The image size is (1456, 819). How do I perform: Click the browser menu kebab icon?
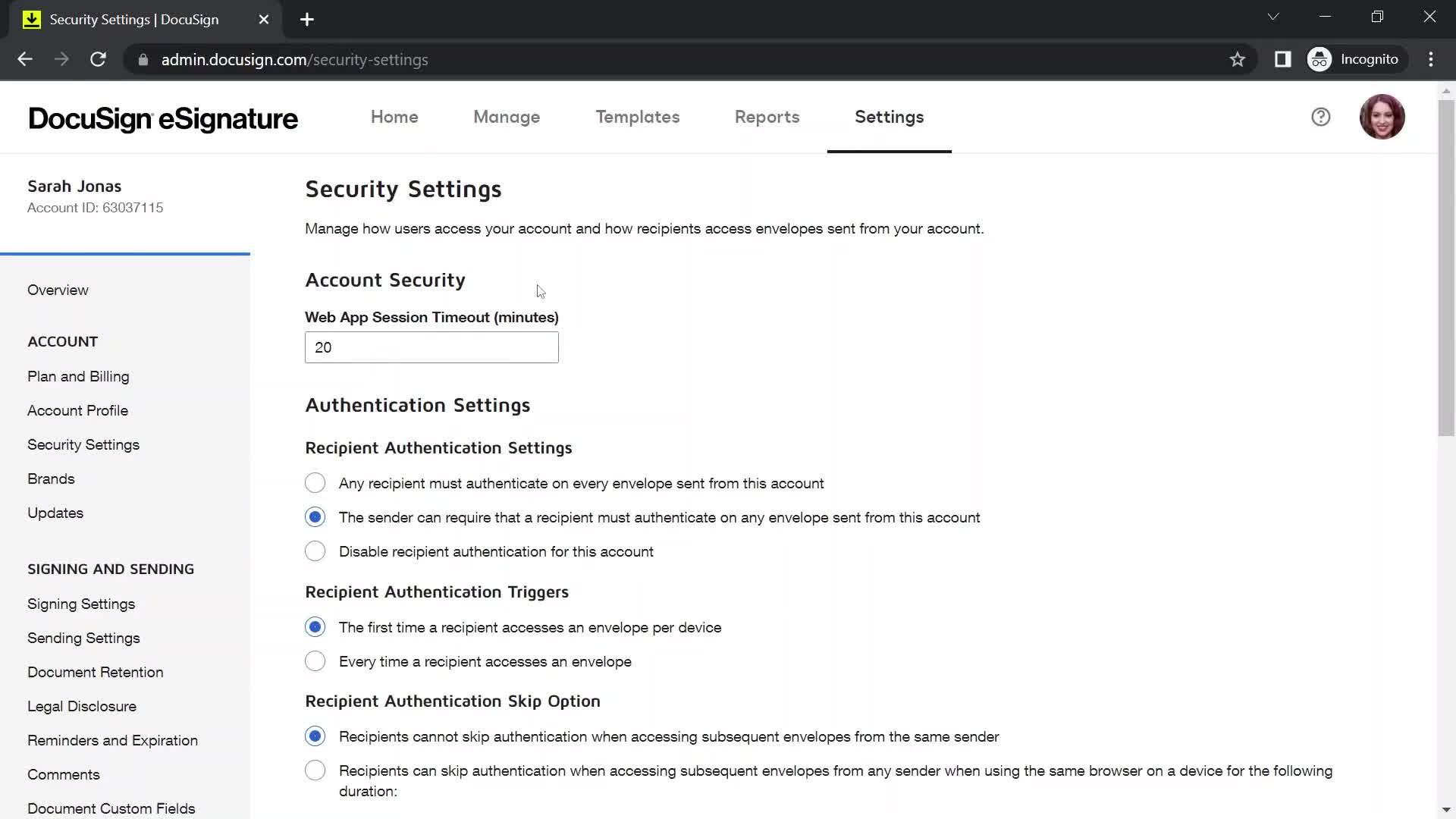coord(1431,59)
